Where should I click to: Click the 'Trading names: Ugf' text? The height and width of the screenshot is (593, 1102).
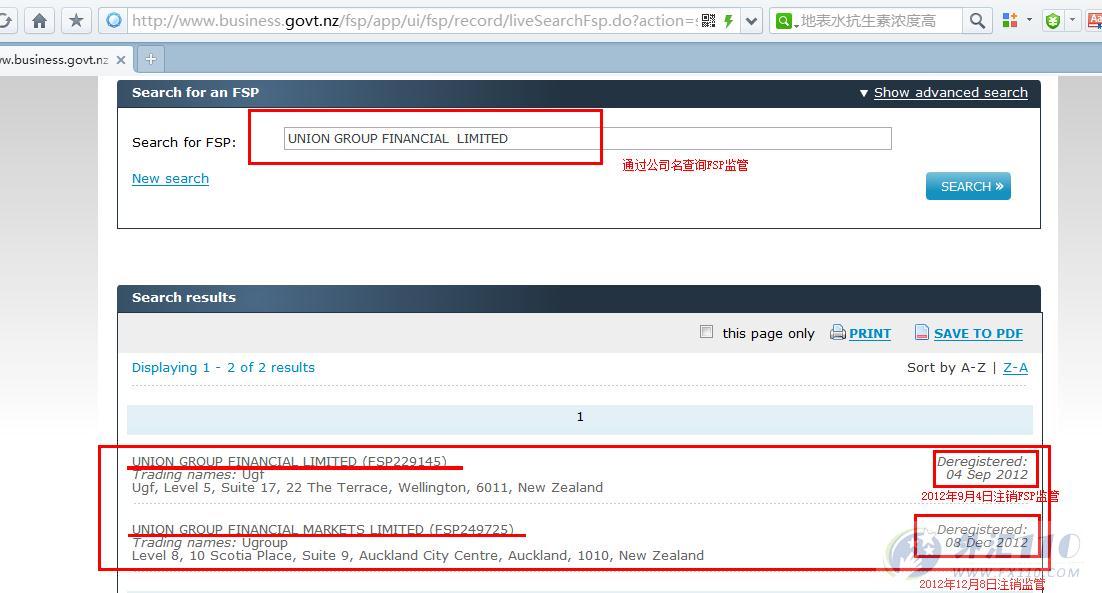point(197,474)
